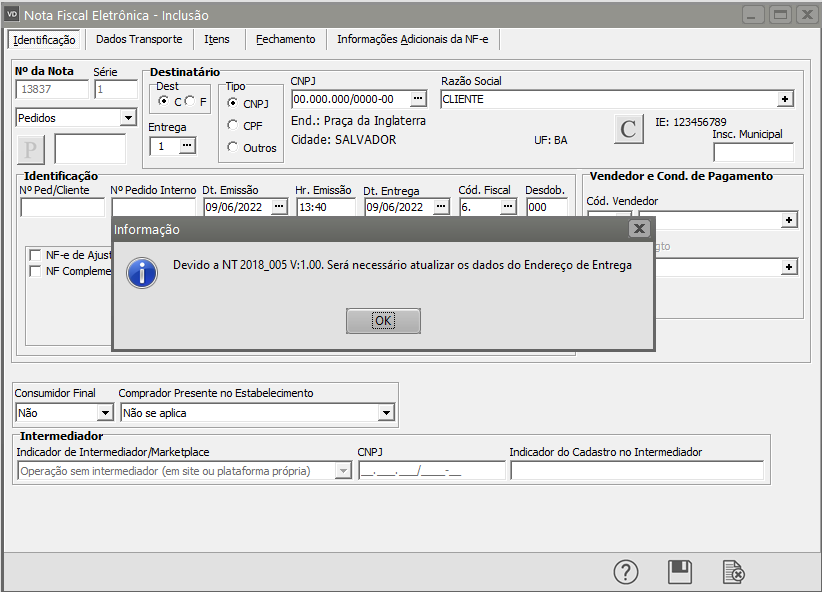The height and width of the screenshot is (592, 822).
Task: Close the Informação dialog with X
Action: coord(639,229)
